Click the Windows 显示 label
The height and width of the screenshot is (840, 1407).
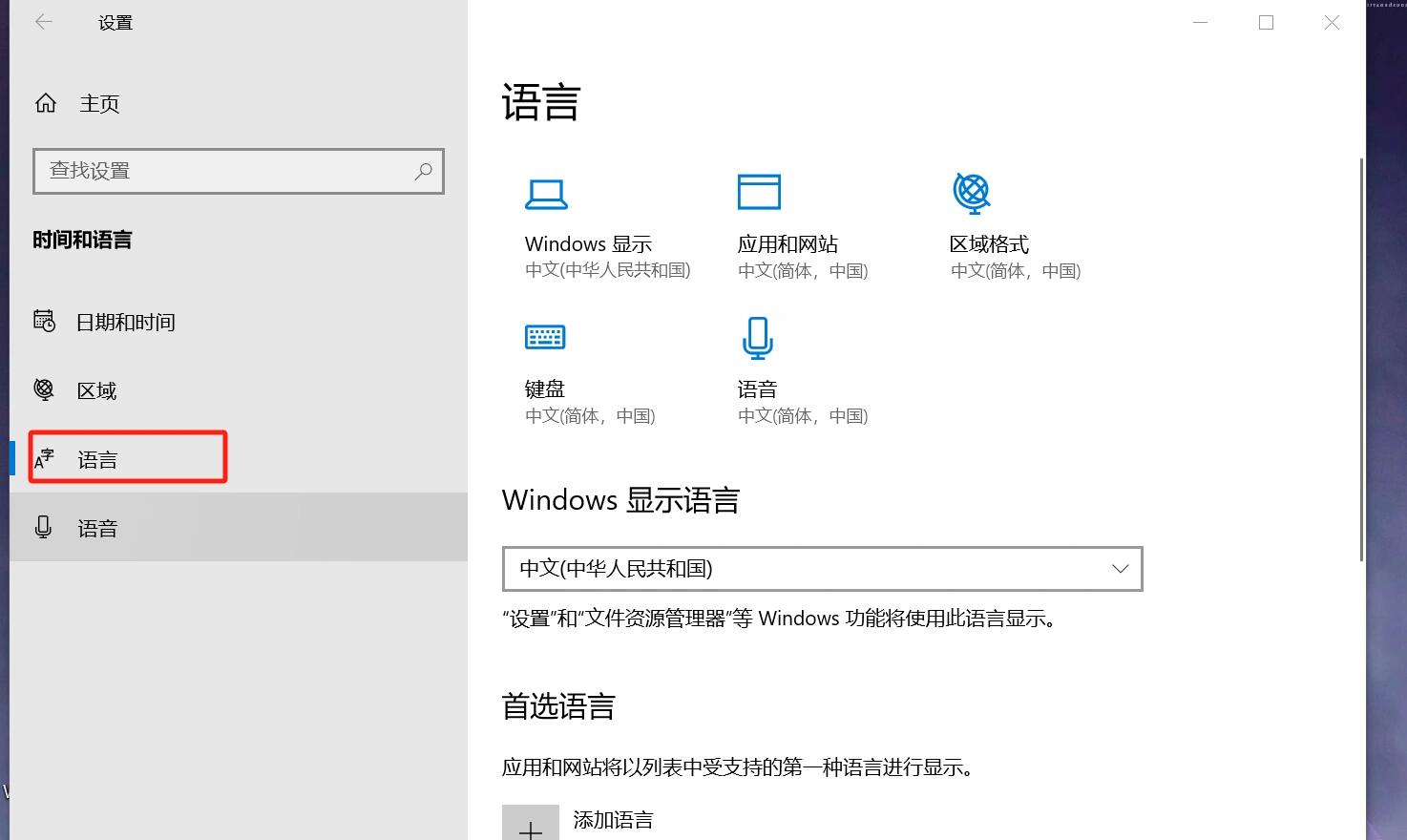(x=588, y=244)
